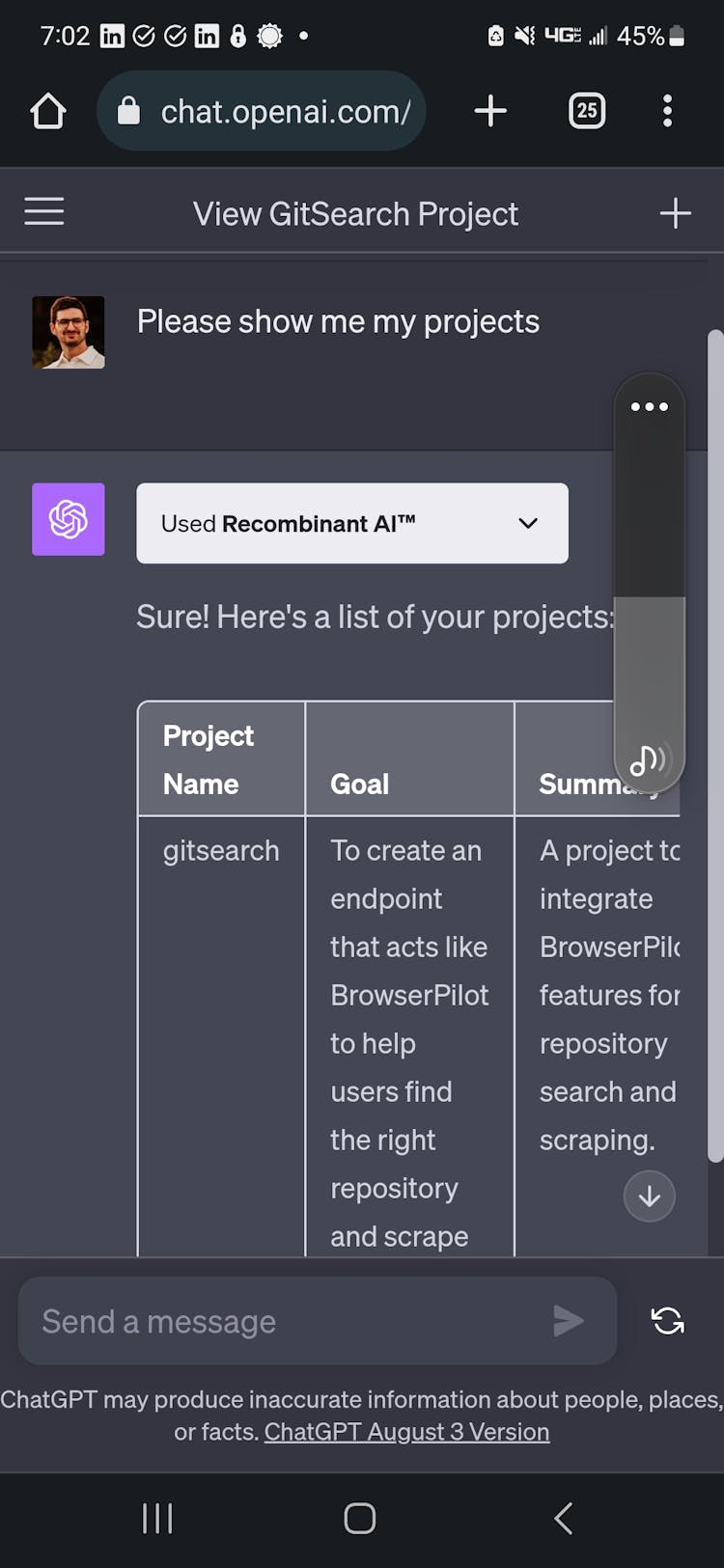
Task: Tap the user profile avatar photo
Action: tap(69, 332)
